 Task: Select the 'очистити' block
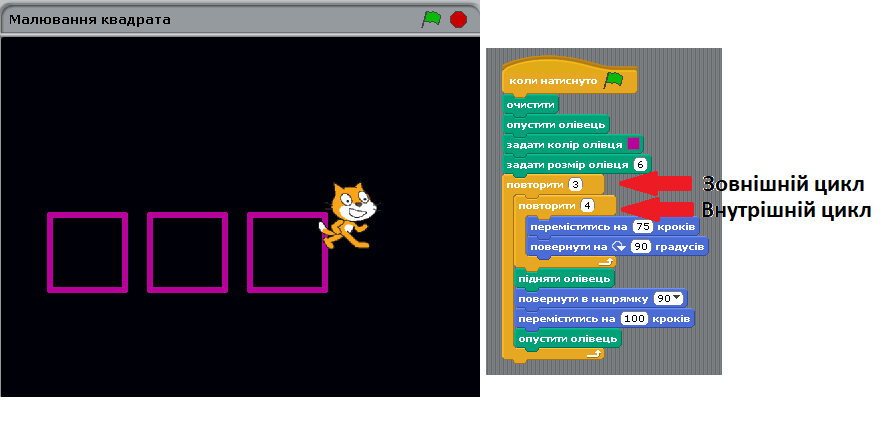click(x=530, y=105)
